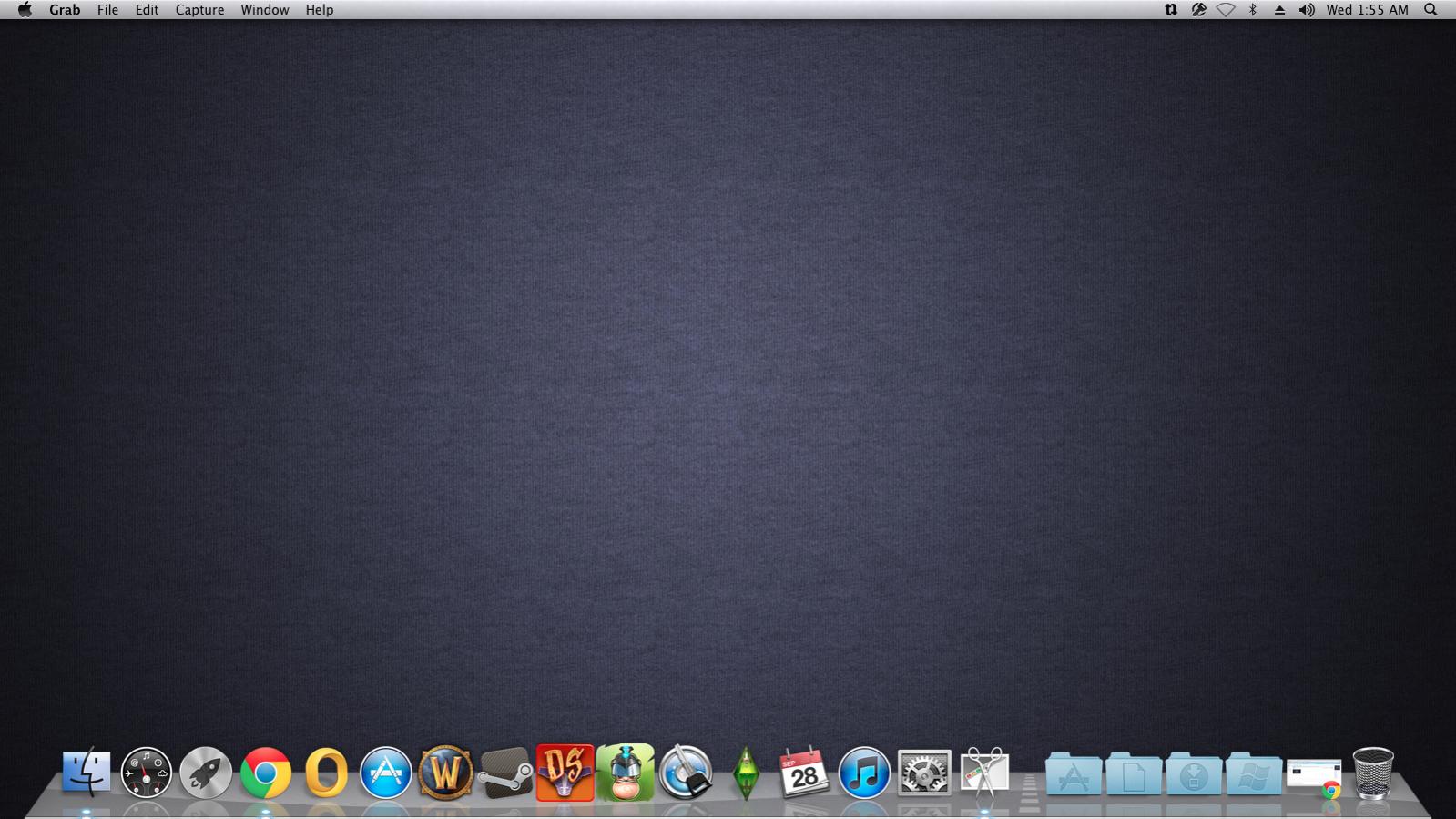Launch Launchpad rocket icon in Dock

[x=206, y=773]
